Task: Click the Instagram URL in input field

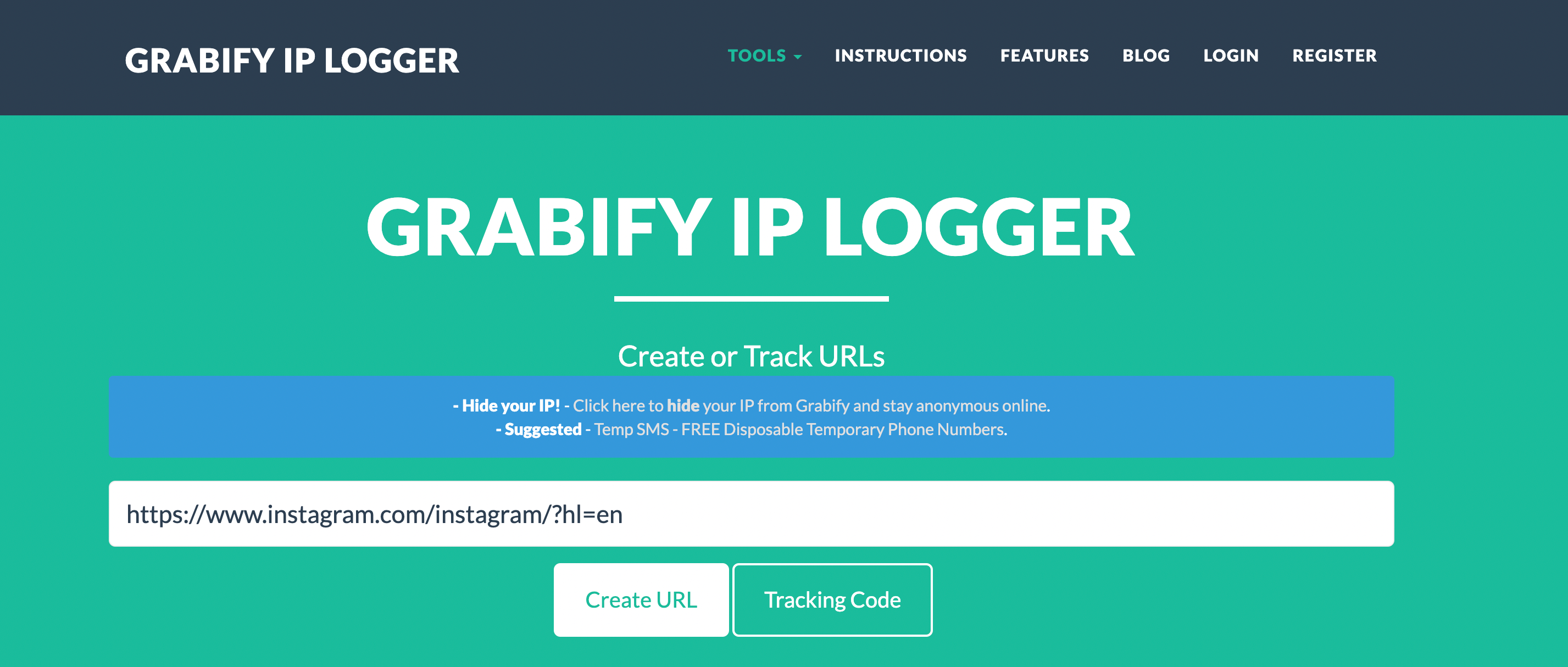Action: tap(375, 513)
